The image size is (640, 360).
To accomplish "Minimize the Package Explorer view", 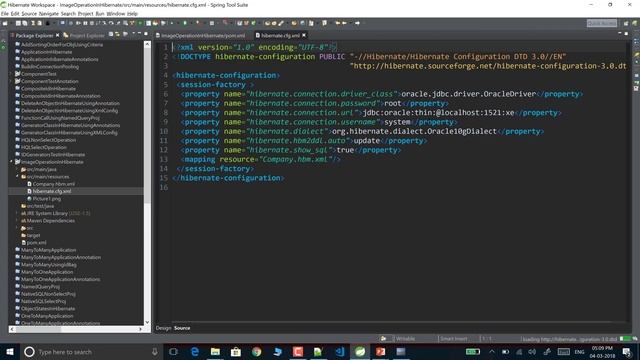I will (140, 34).
